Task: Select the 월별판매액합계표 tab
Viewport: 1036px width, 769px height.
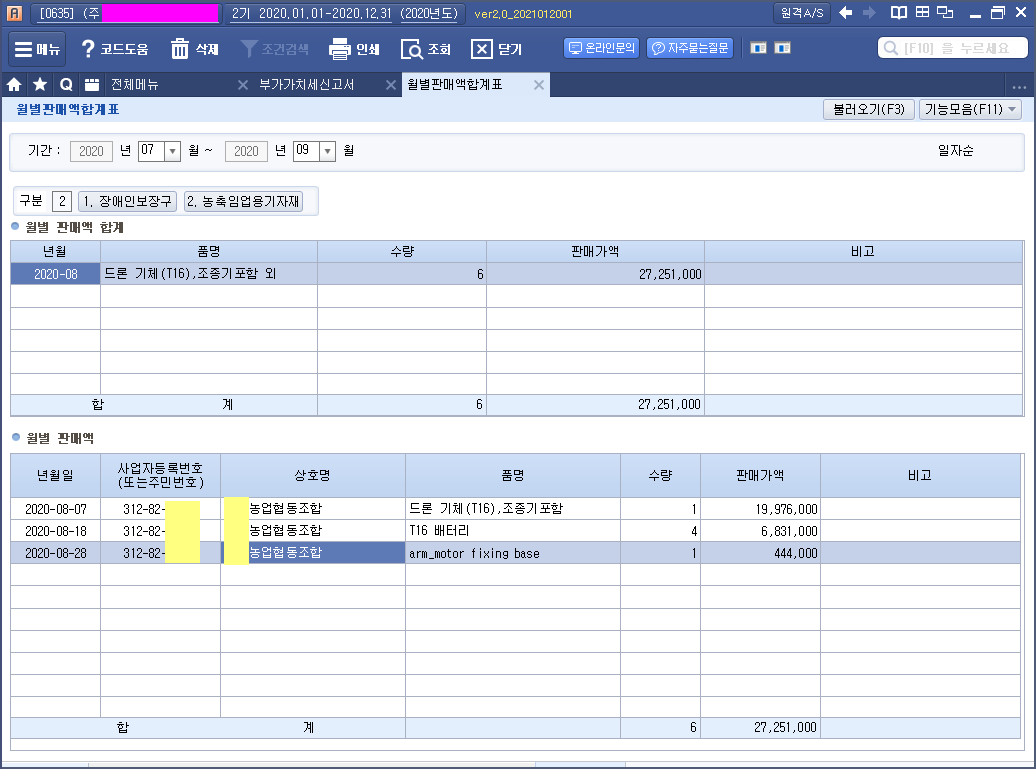Action: coord(455,85)
